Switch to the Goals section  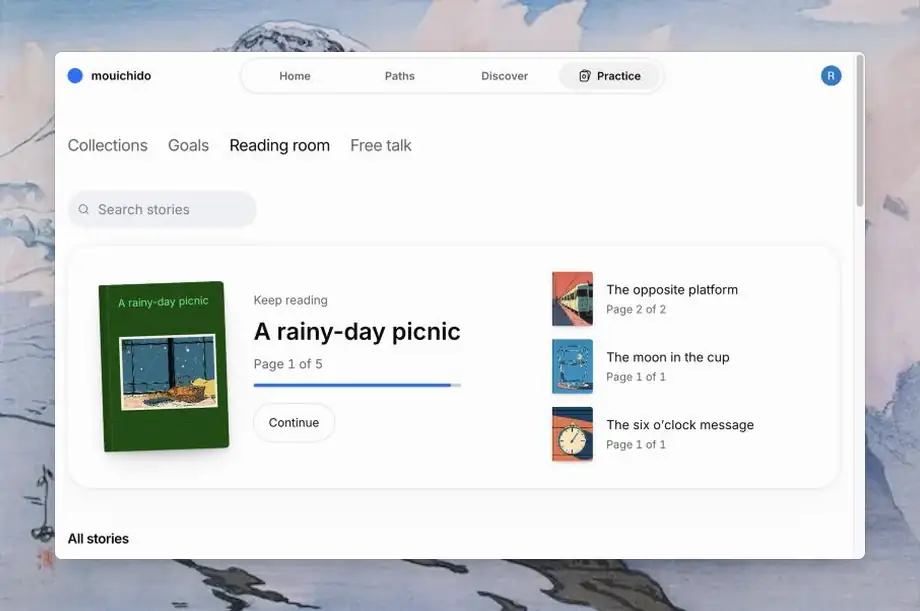point(188,145)
